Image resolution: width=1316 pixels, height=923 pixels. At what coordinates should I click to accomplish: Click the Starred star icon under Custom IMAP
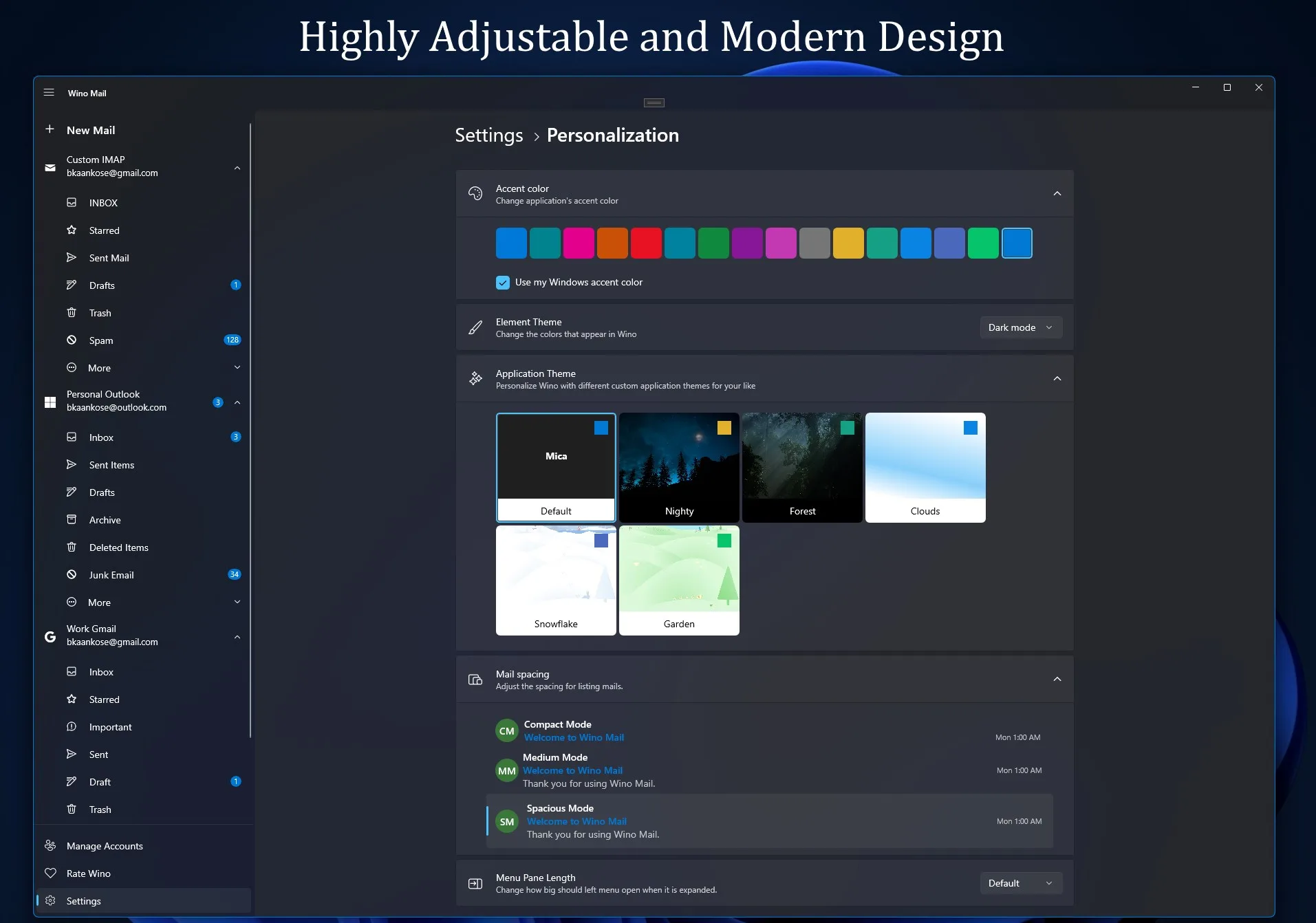point(72,230)
